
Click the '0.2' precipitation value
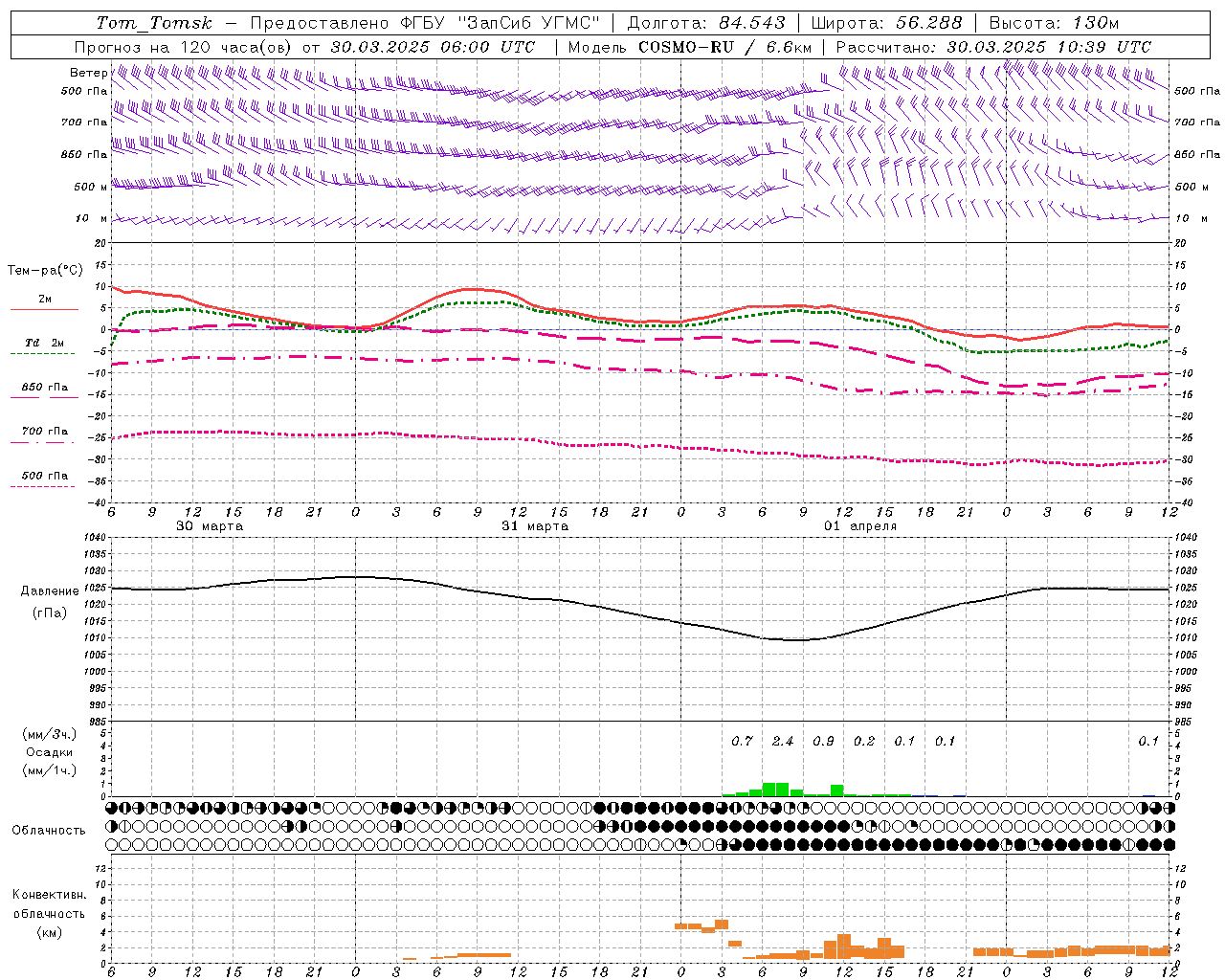pyautogui.click(x=864, y=741)
